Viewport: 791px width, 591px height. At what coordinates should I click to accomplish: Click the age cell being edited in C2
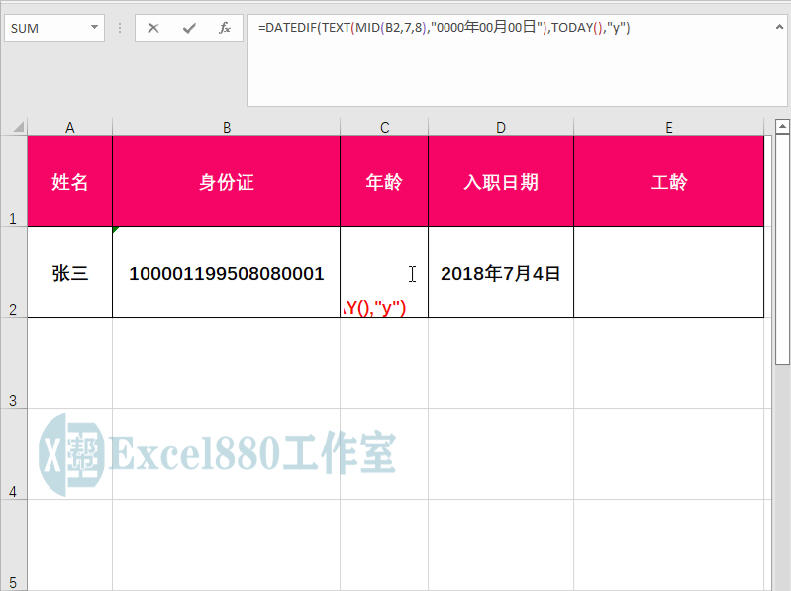point(384,272)
